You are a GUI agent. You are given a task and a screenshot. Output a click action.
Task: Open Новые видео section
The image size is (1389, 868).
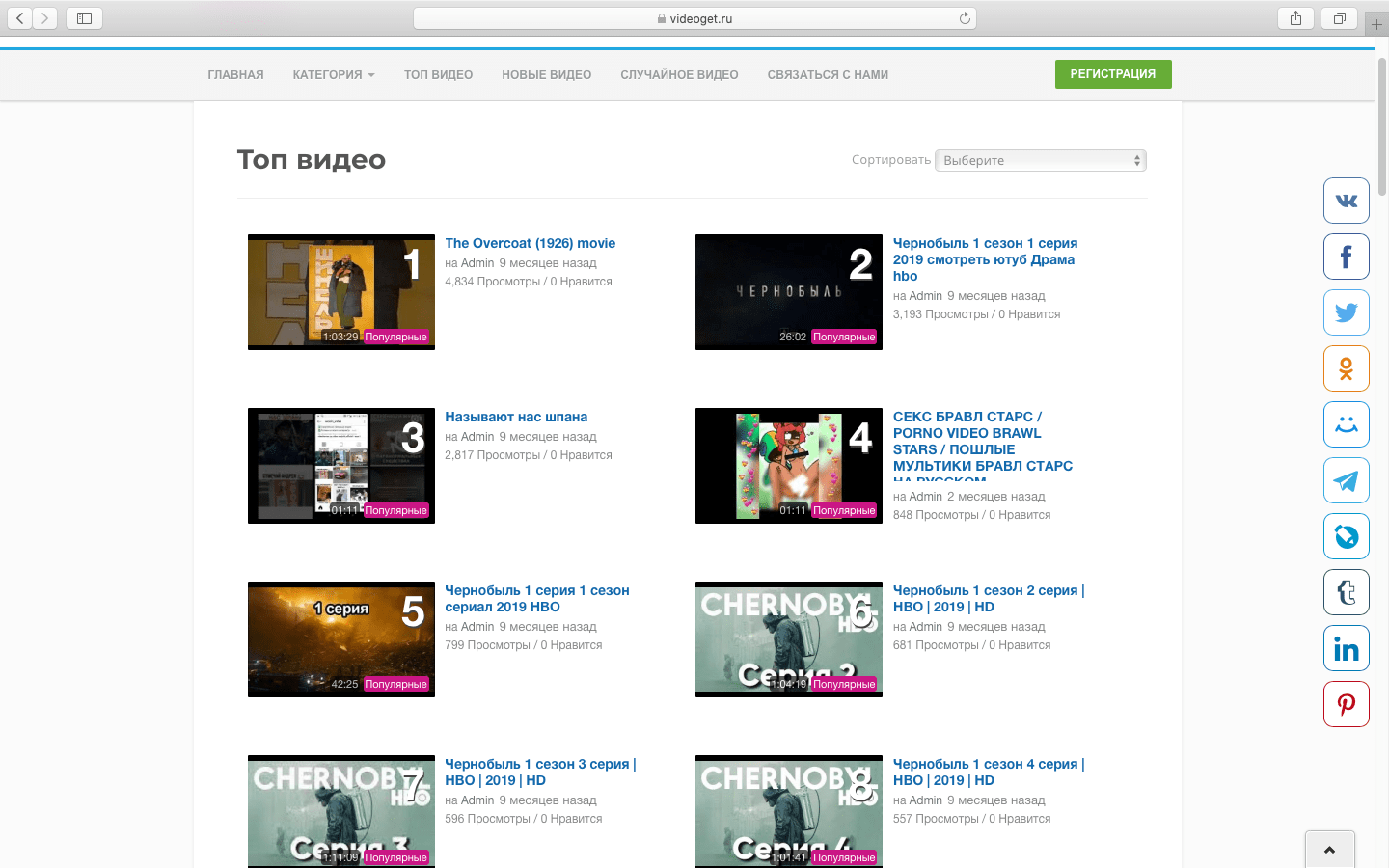point(546,74)
